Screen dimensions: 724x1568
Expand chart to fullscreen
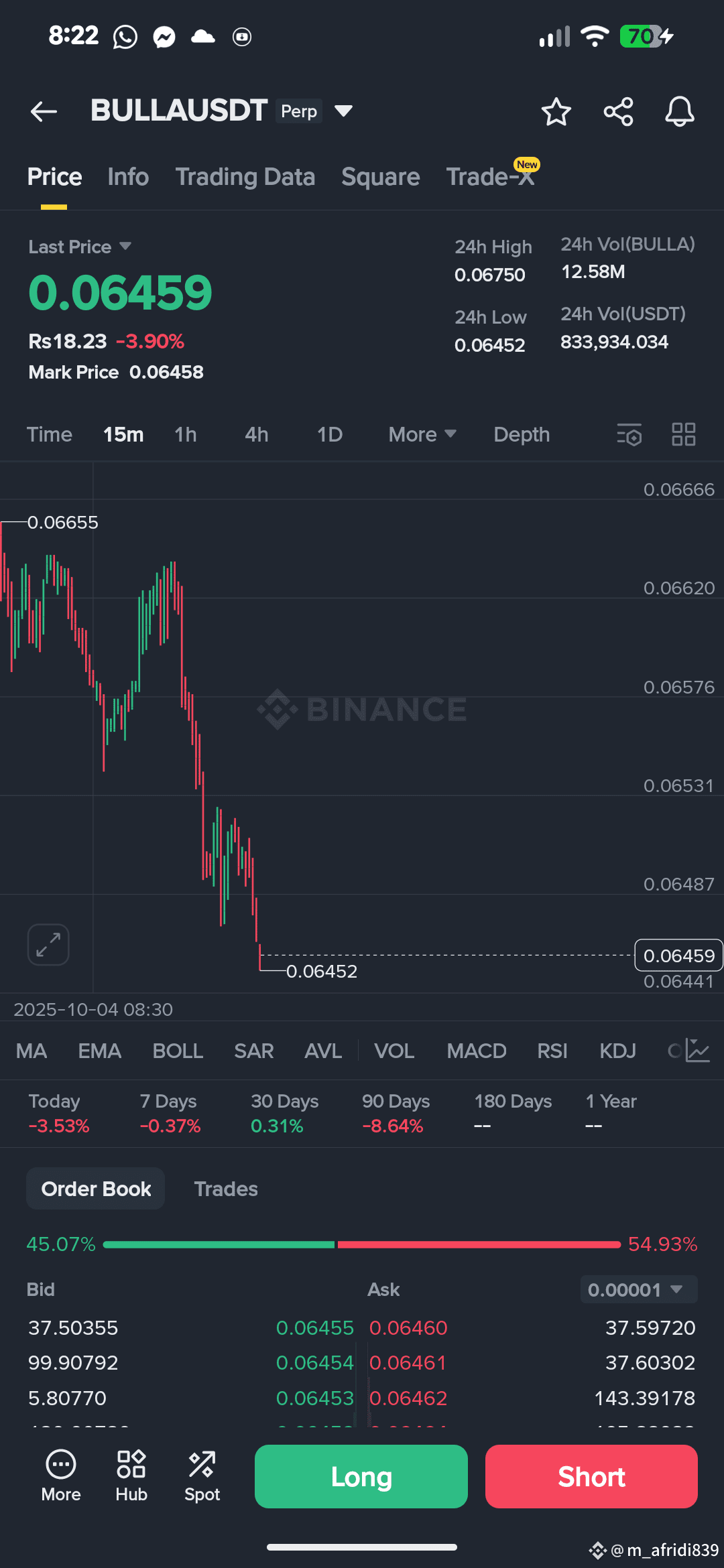(48, 945)
